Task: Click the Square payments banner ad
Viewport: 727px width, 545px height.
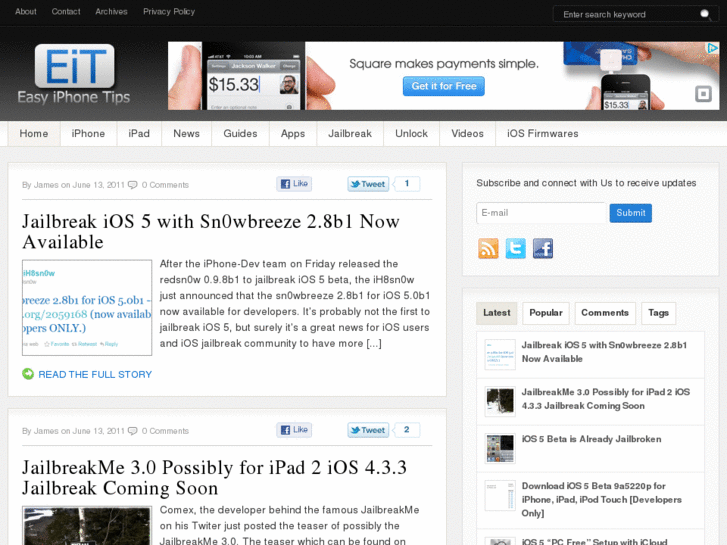Action: [x=443, y=76]
